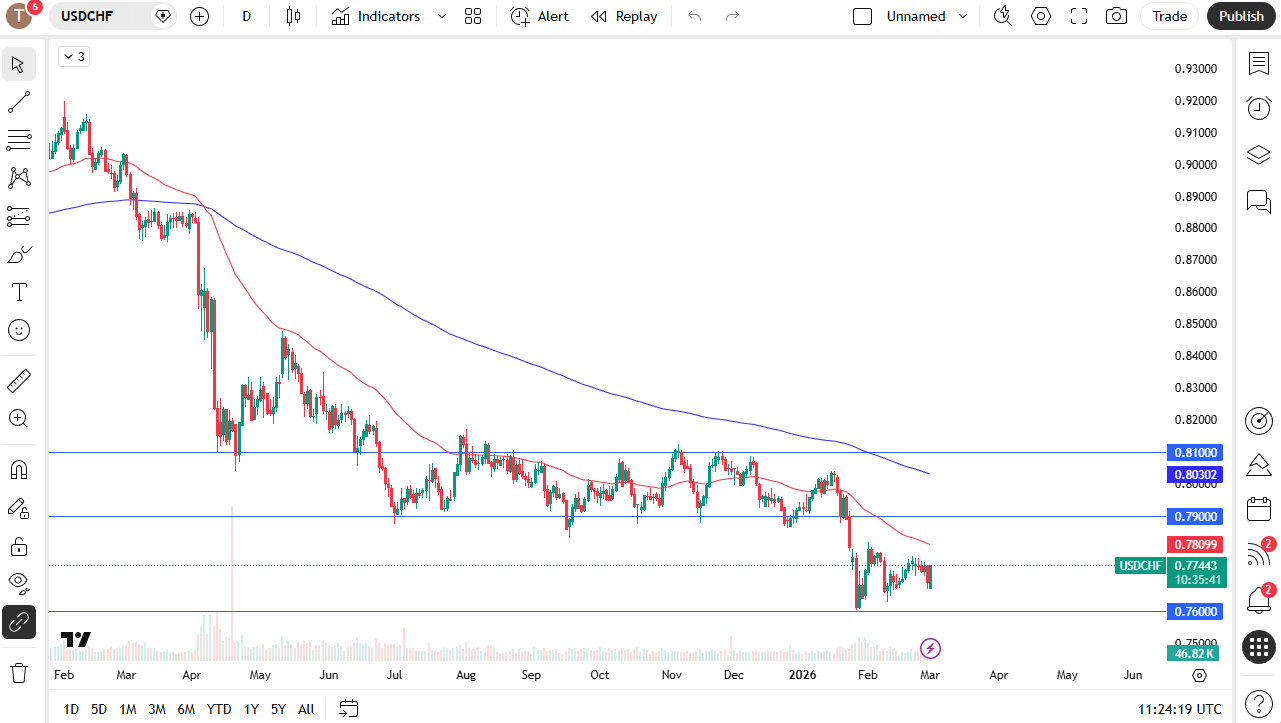Viewport: 1281px width, 723px height.
Task: Click the Trade button
Action: (x=1169, y=16)
